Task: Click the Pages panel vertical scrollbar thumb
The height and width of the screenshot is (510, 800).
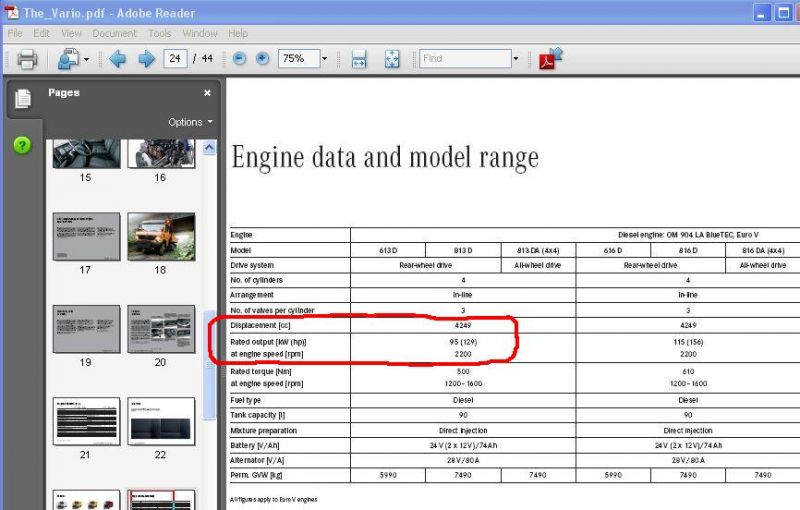Action: coord(209,365)
